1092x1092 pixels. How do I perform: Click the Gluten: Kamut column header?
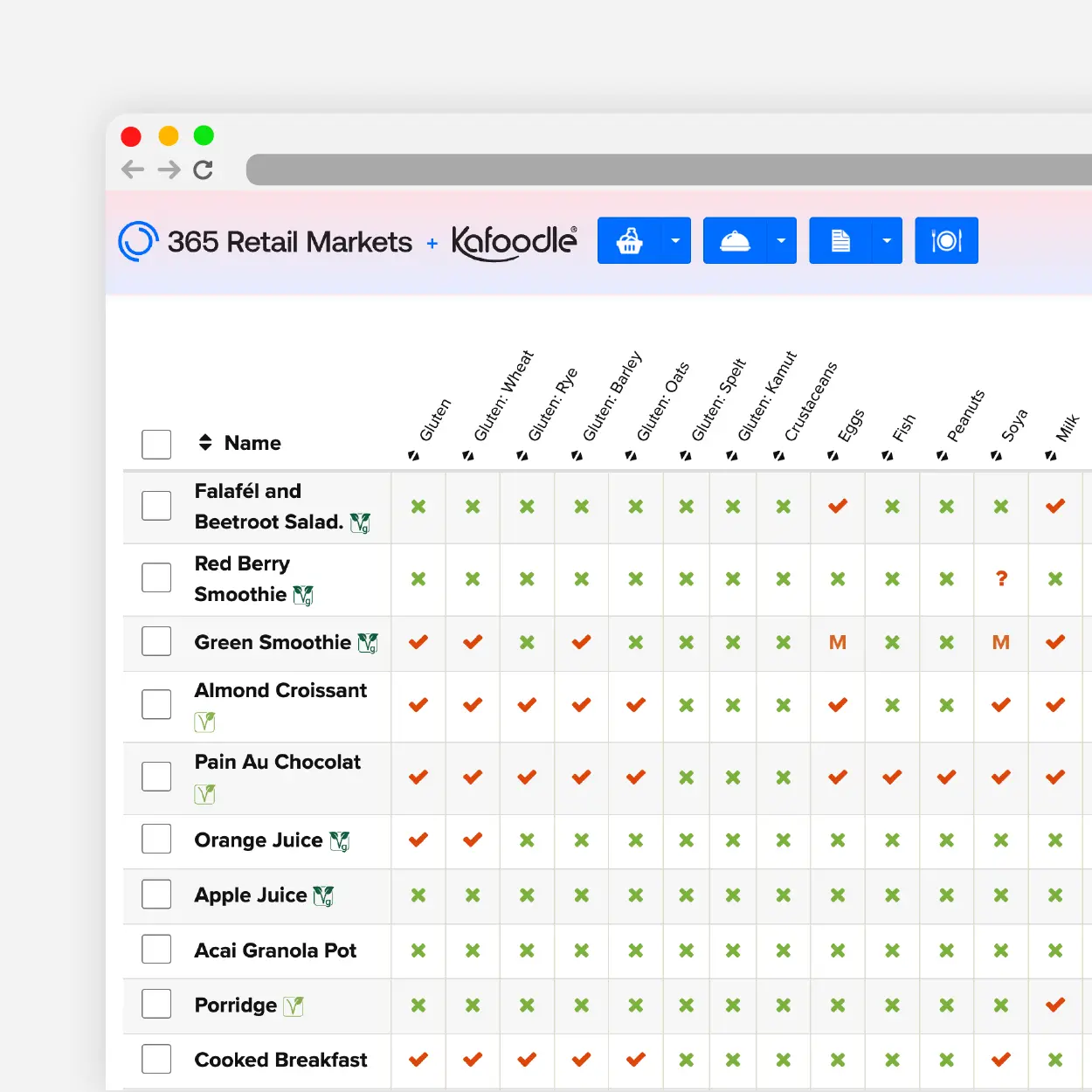pos(767,397)
